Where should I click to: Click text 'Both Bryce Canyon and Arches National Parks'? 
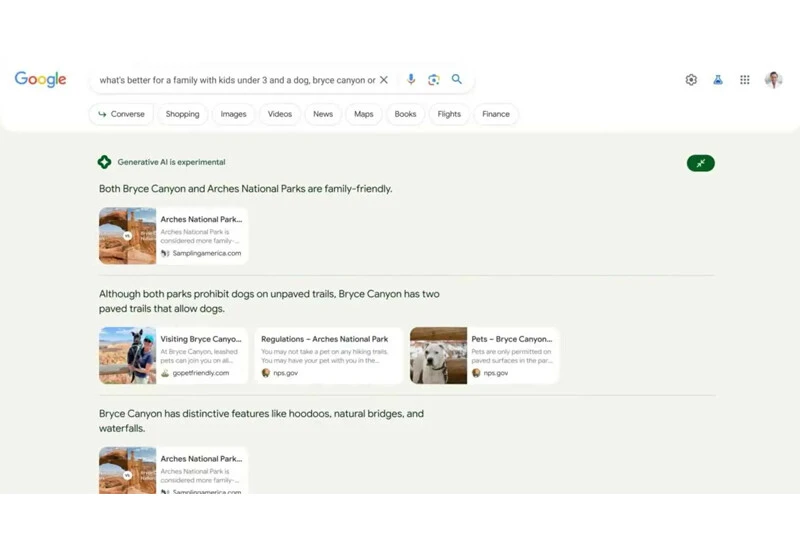tap(202, 189)
